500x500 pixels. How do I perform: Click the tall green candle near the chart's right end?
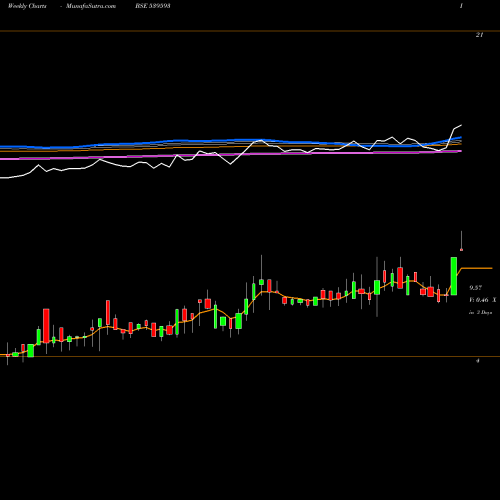[454, 276]
